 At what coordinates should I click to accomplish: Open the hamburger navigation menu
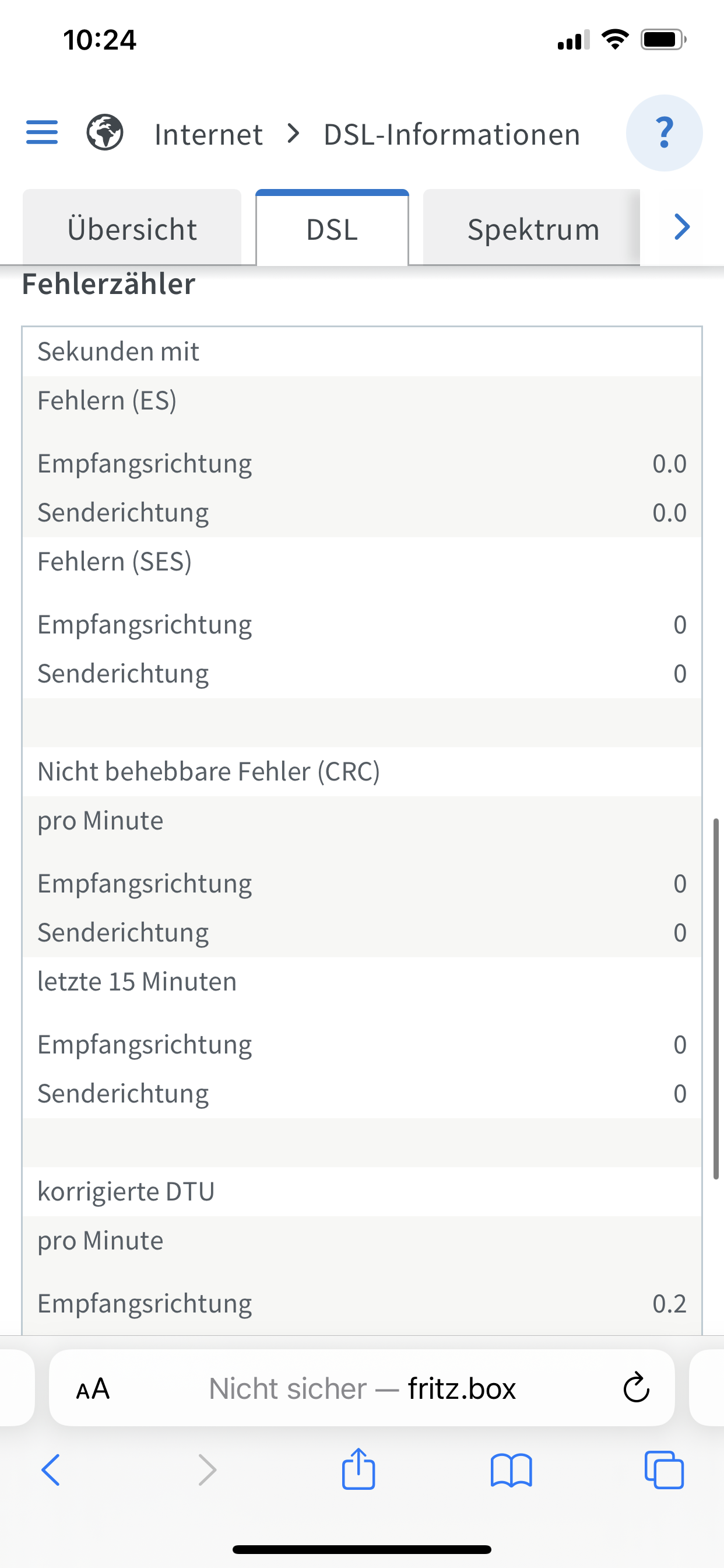(x=42, y=132)
